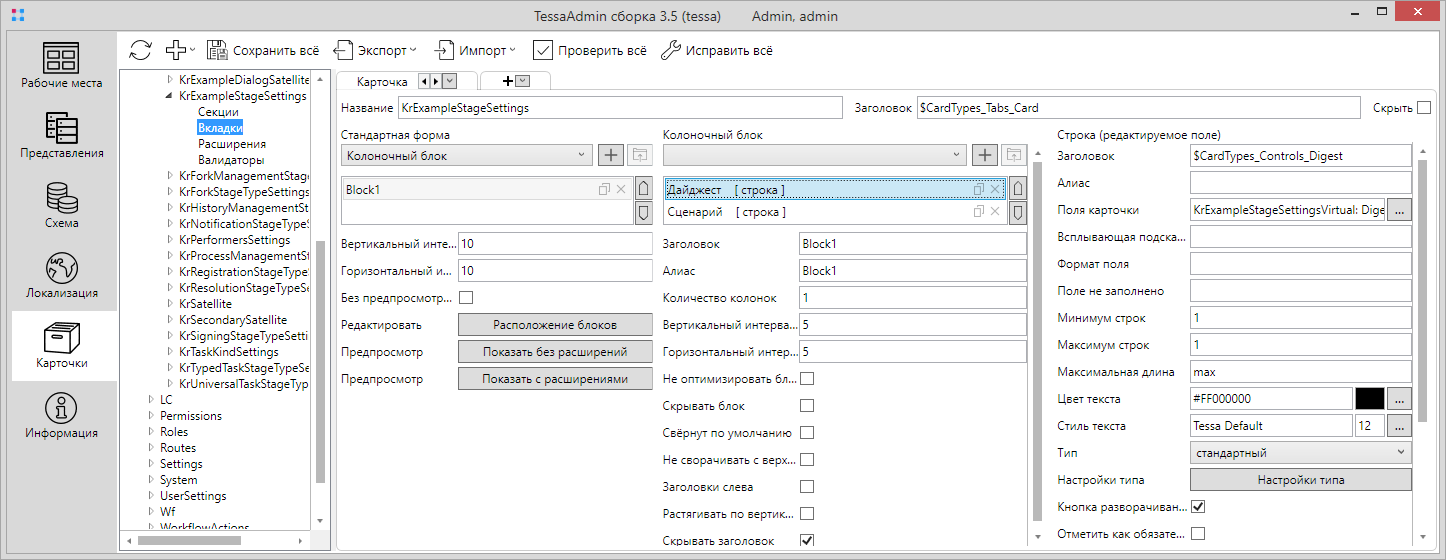Viewport: 1446px width, 560px height.
Task: Open the Тип dropdown set to стандартный
Action: pyautogui.click(x=1300, y=453)
